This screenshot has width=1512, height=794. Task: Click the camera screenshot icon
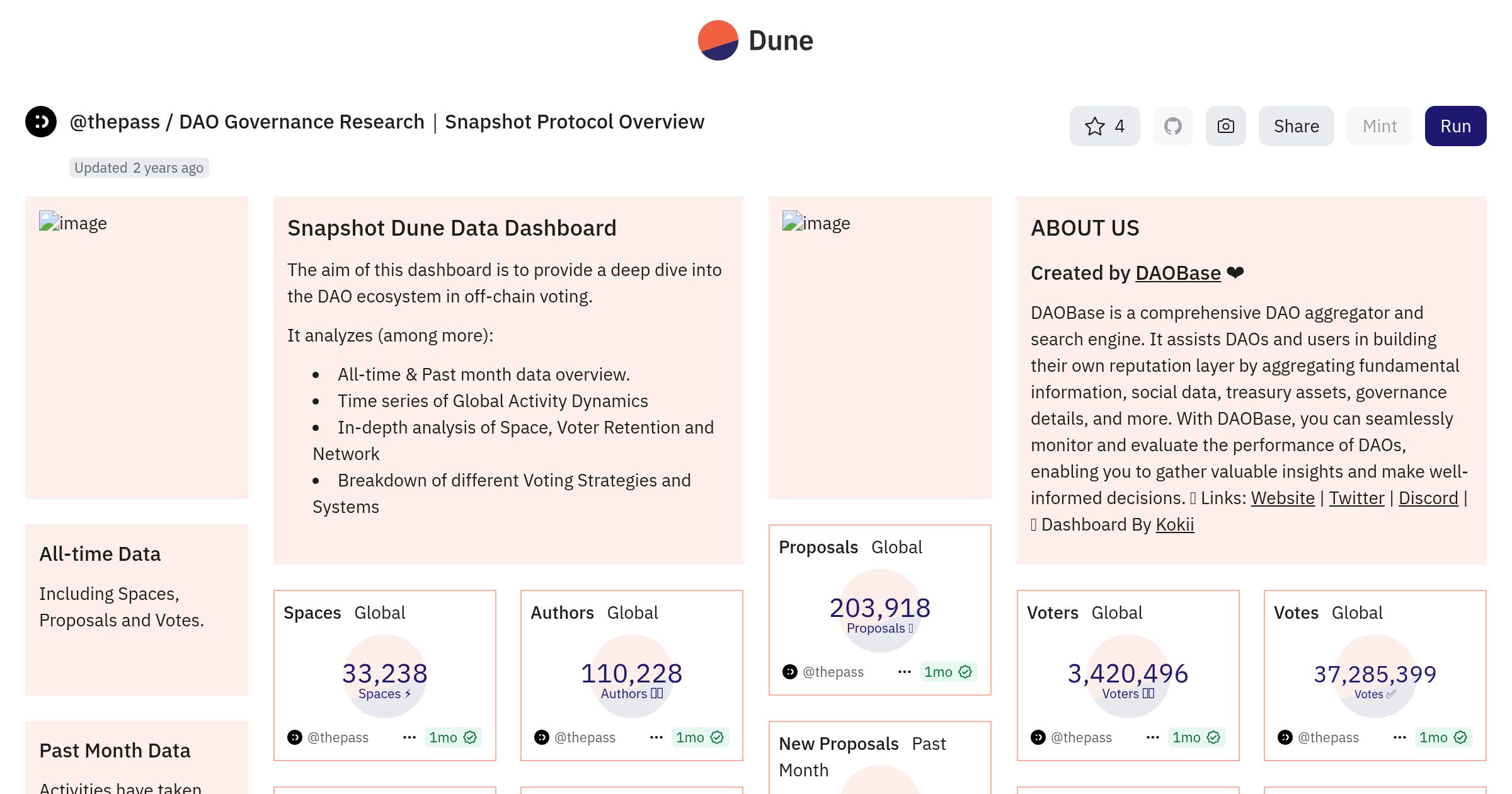click(x=1225, y=126)
